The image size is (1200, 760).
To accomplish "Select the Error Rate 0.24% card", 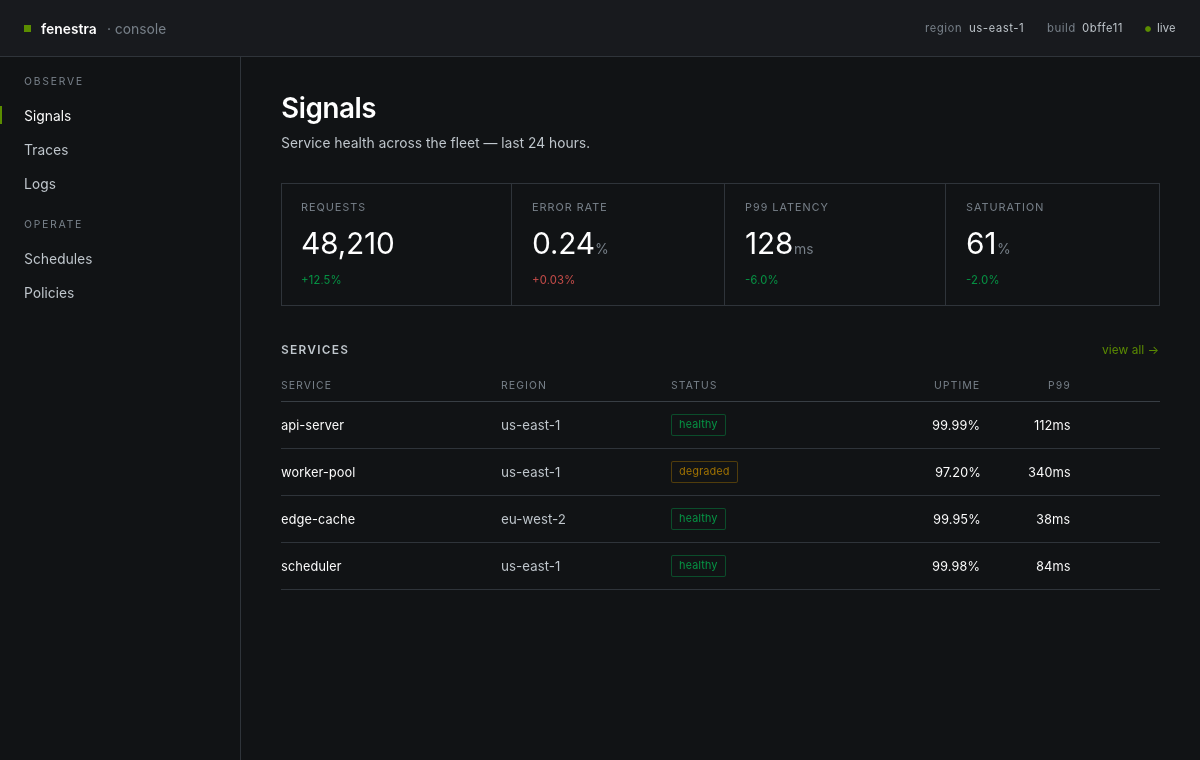I will click(x=618, y=244).
